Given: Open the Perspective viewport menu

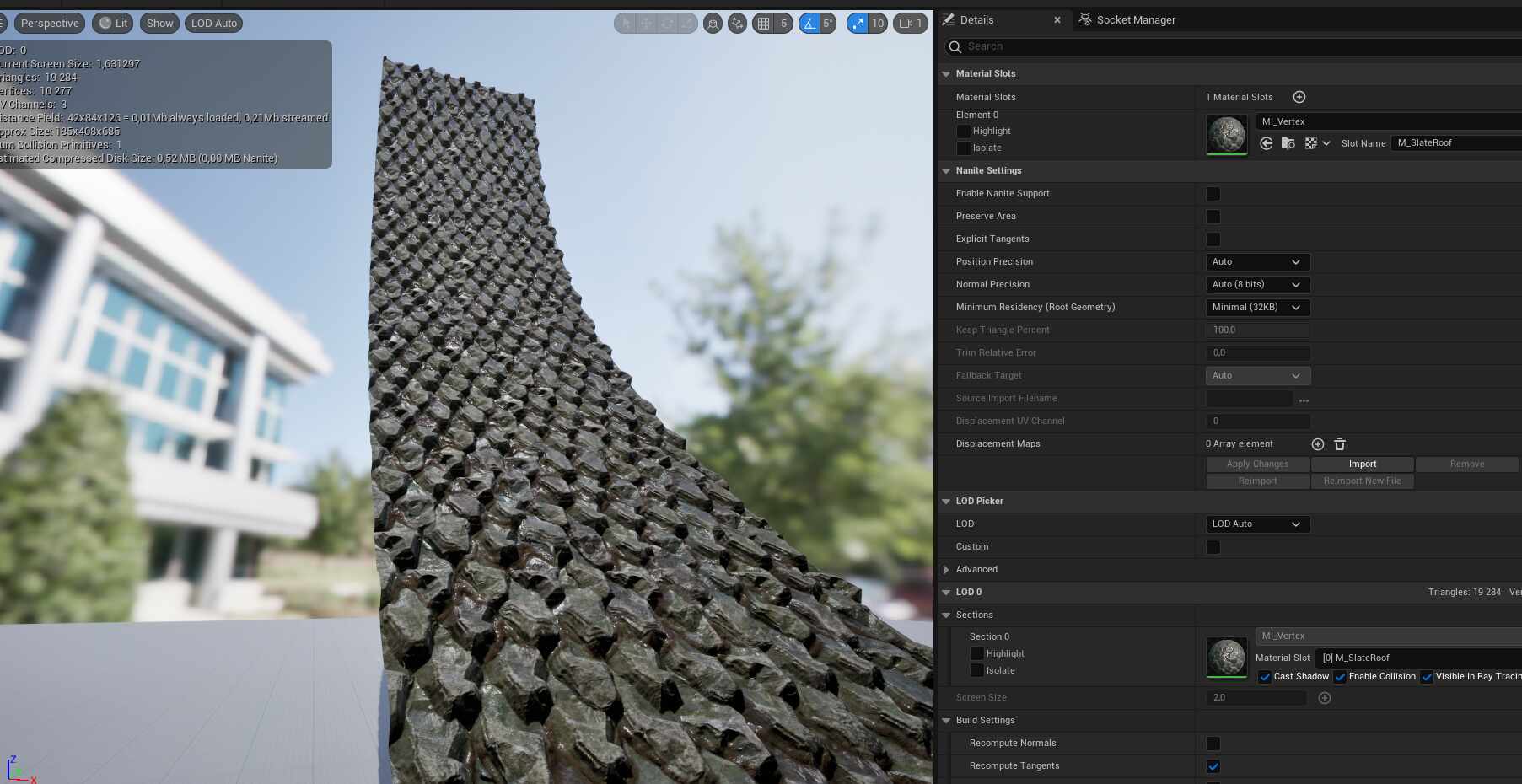Looking at the screenshot, I should (49, 23).
